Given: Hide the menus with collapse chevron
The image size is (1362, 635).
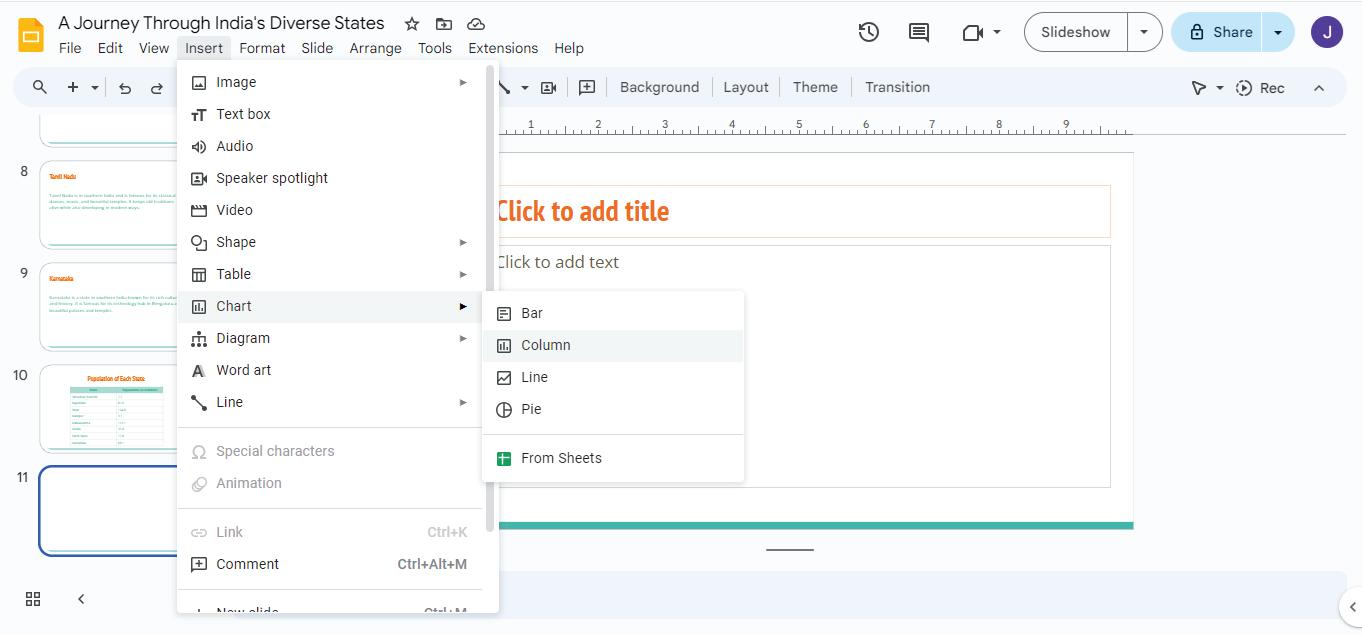Looking at the screenshot, I should (1319, 88).
